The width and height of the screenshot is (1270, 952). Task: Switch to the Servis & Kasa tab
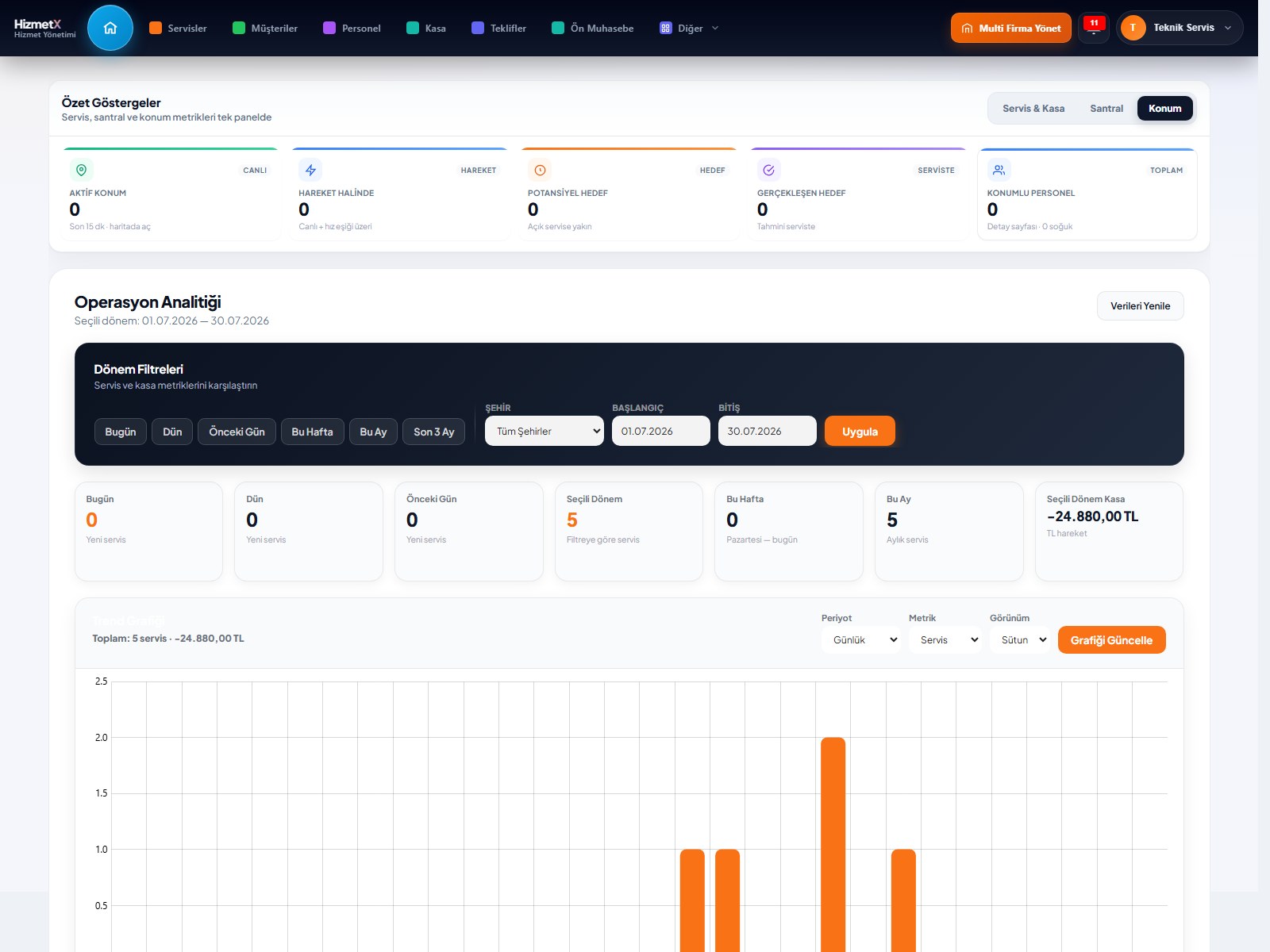pyautogui.click(x=1033, y=109)
